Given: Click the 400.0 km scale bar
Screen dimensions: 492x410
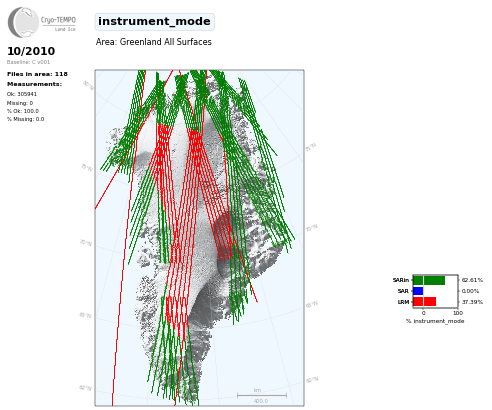Looking at the screenshot, I should pyautogui.click(x=262, y=396).
